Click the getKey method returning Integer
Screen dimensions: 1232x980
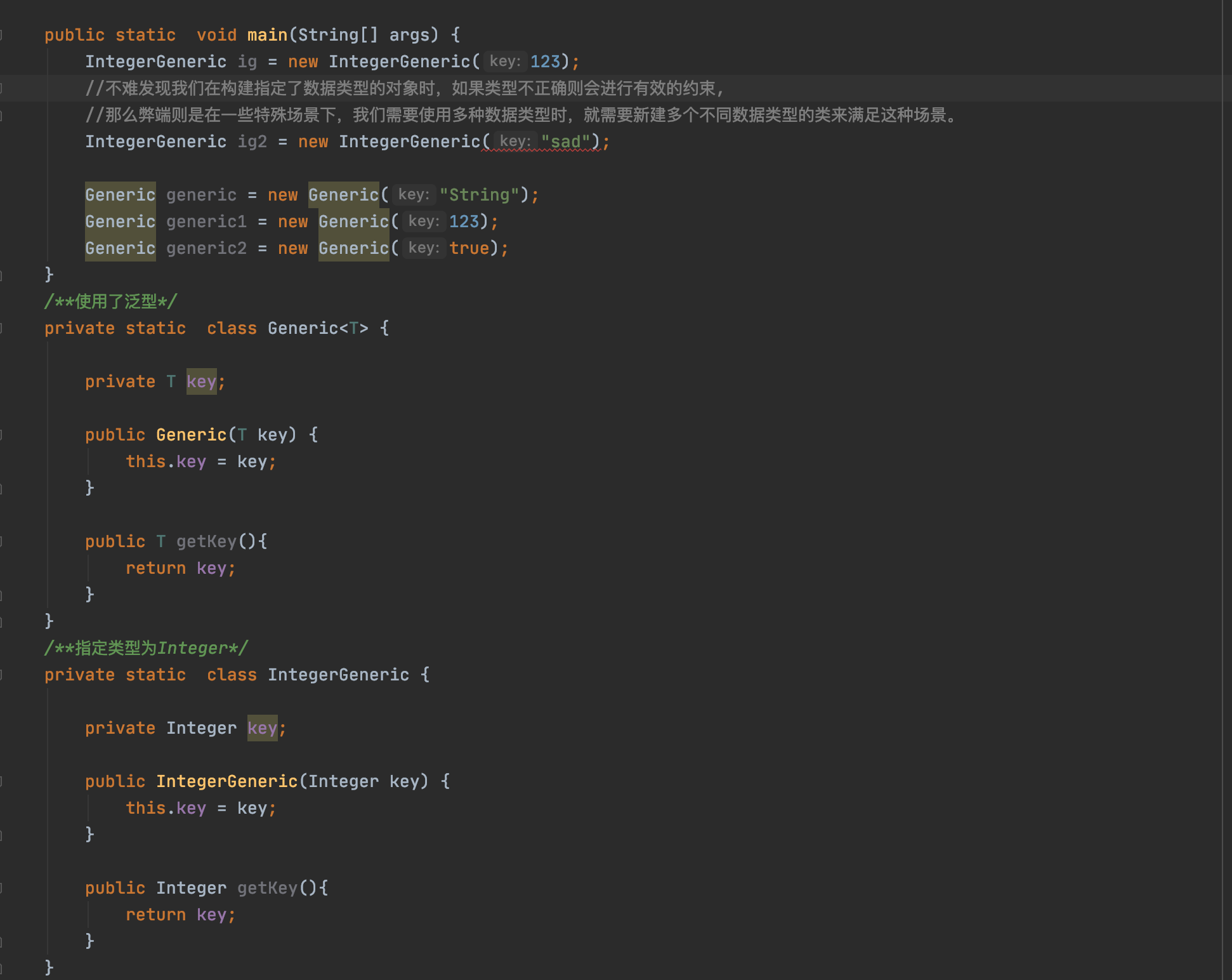268,888
